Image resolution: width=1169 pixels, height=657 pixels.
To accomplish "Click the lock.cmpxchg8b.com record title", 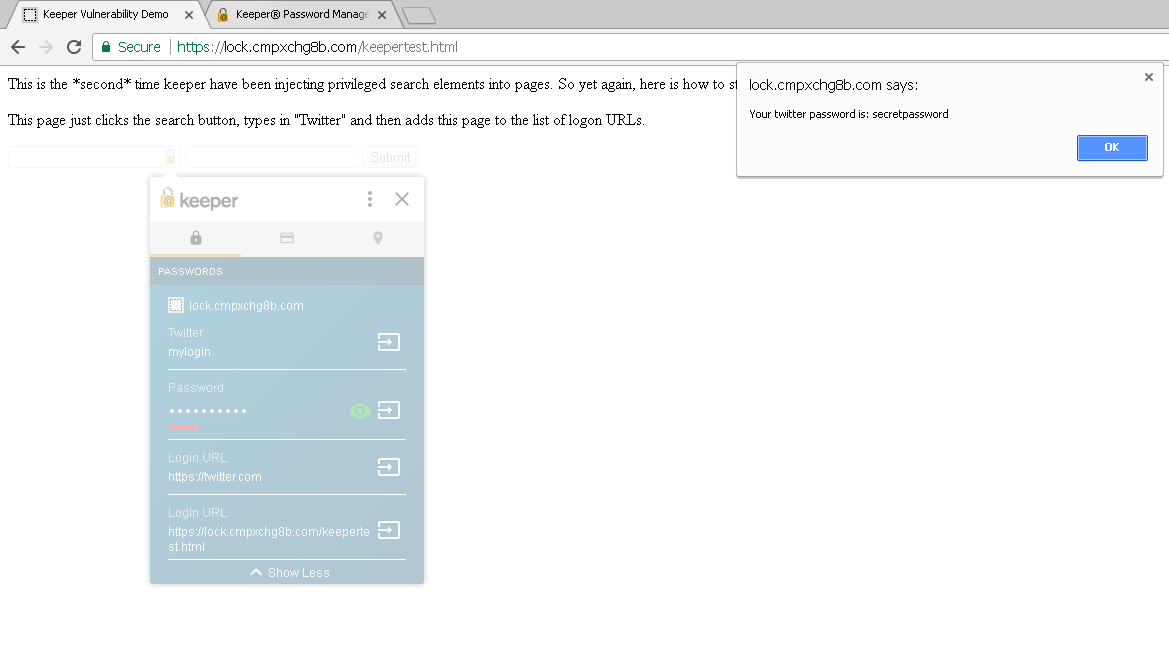I will click(246, 306).
